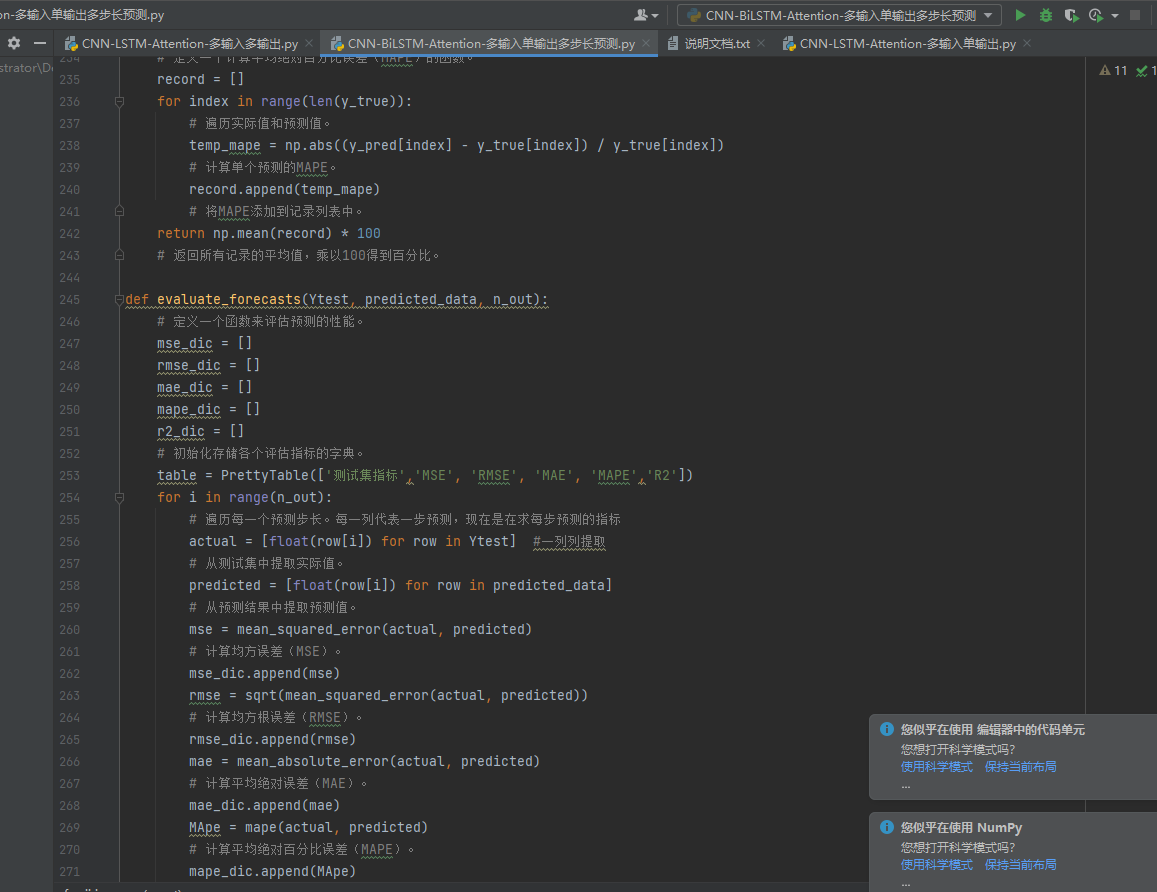Collapse the for loop fold at line 254
Image resolution: width=1157 pixels, height=892 pixels.
(120, 497)
